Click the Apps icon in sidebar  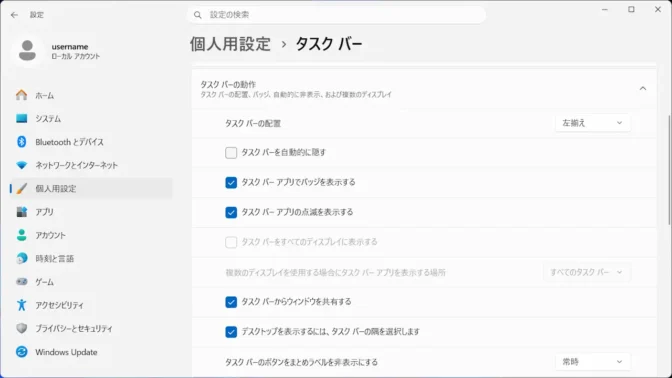pos(21,212)
